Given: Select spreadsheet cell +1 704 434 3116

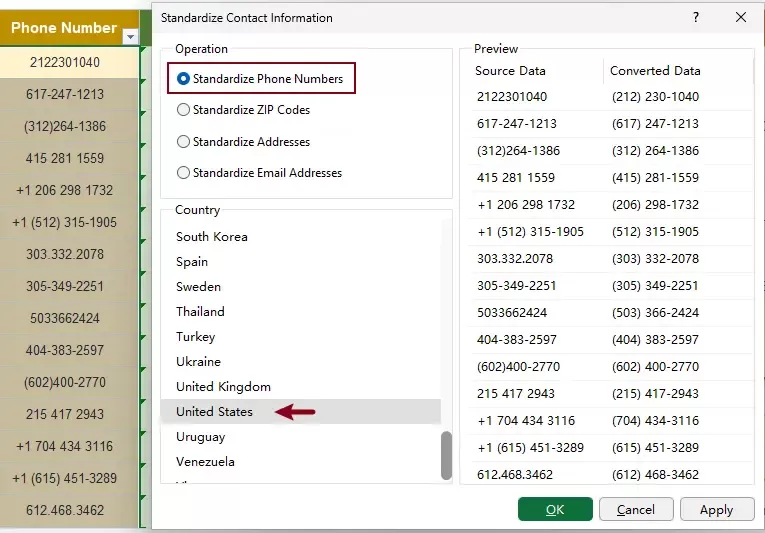Looking at the screenshot, I should coord(69,446).
